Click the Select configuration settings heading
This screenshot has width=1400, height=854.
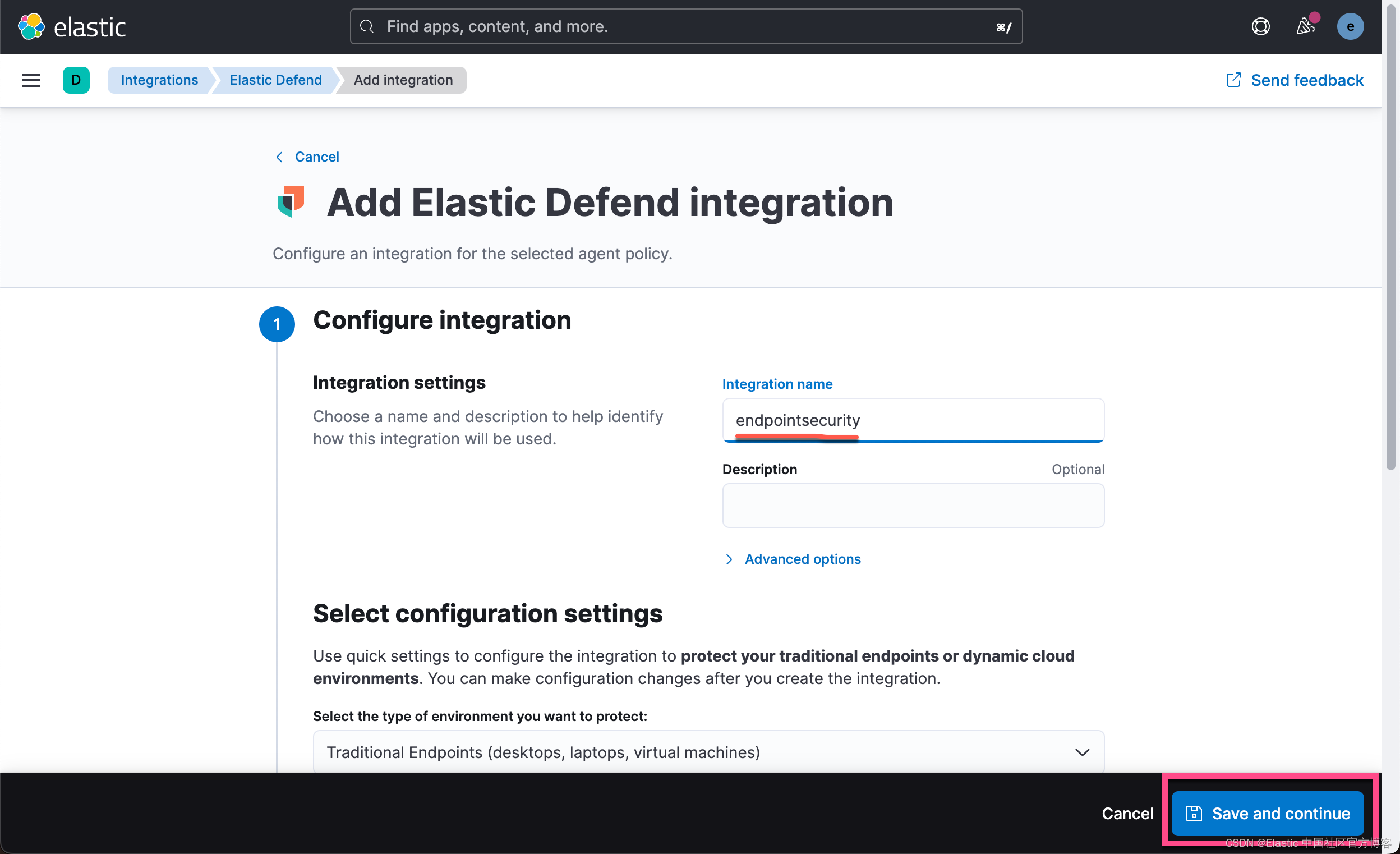pyautogui.click(x=487, y=613)
